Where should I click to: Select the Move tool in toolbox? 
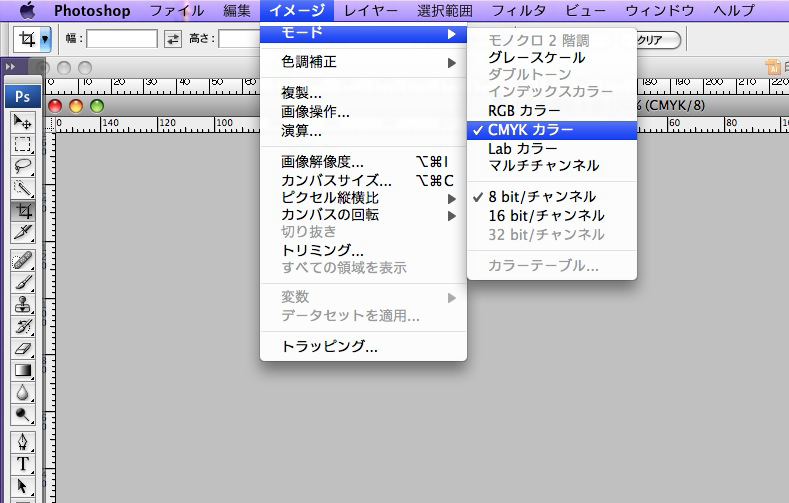click(23, 122)
